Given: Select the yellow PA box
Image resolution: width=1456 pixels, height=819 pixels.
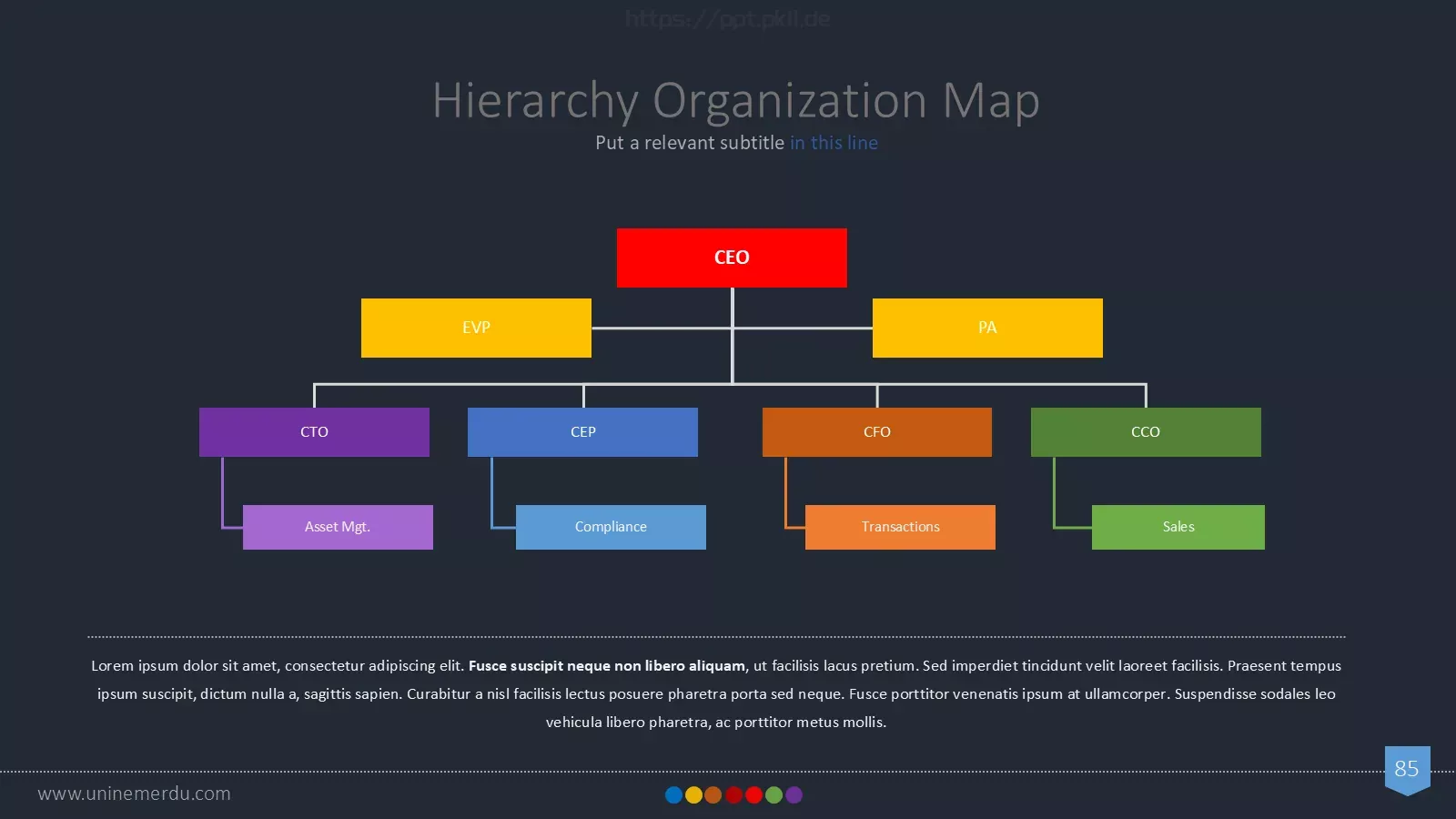Looking at the screenshot, I should pos(987,328).
